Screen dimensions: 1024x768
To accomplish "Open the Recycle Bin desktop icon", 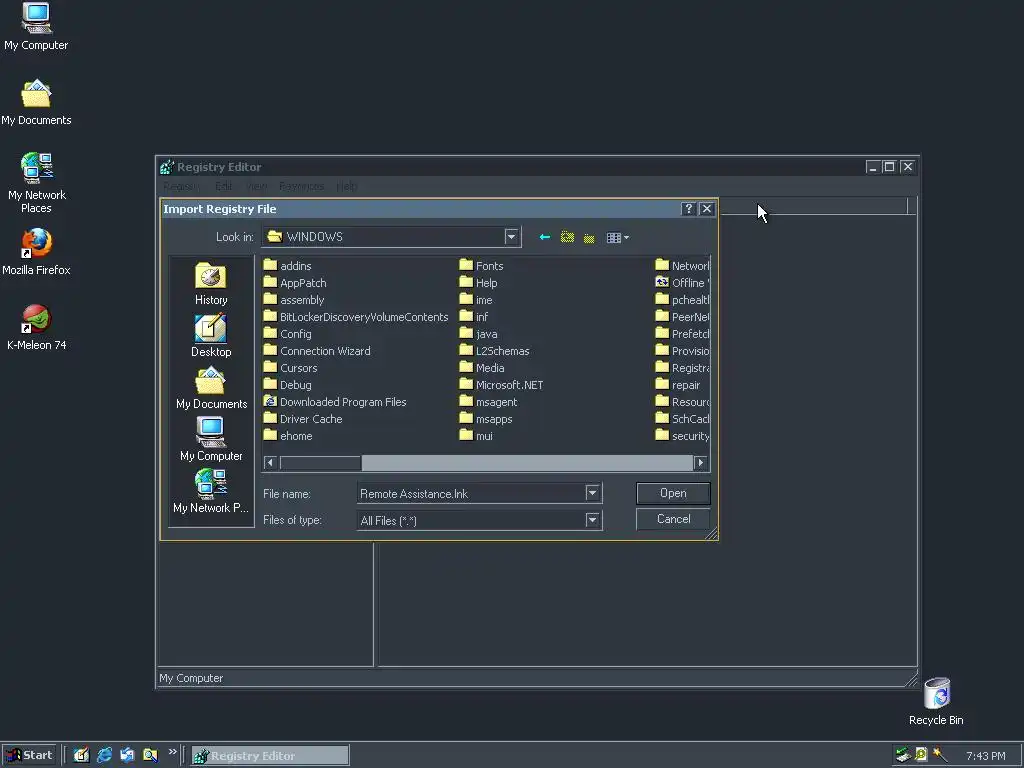I will [x=936, y=701].
